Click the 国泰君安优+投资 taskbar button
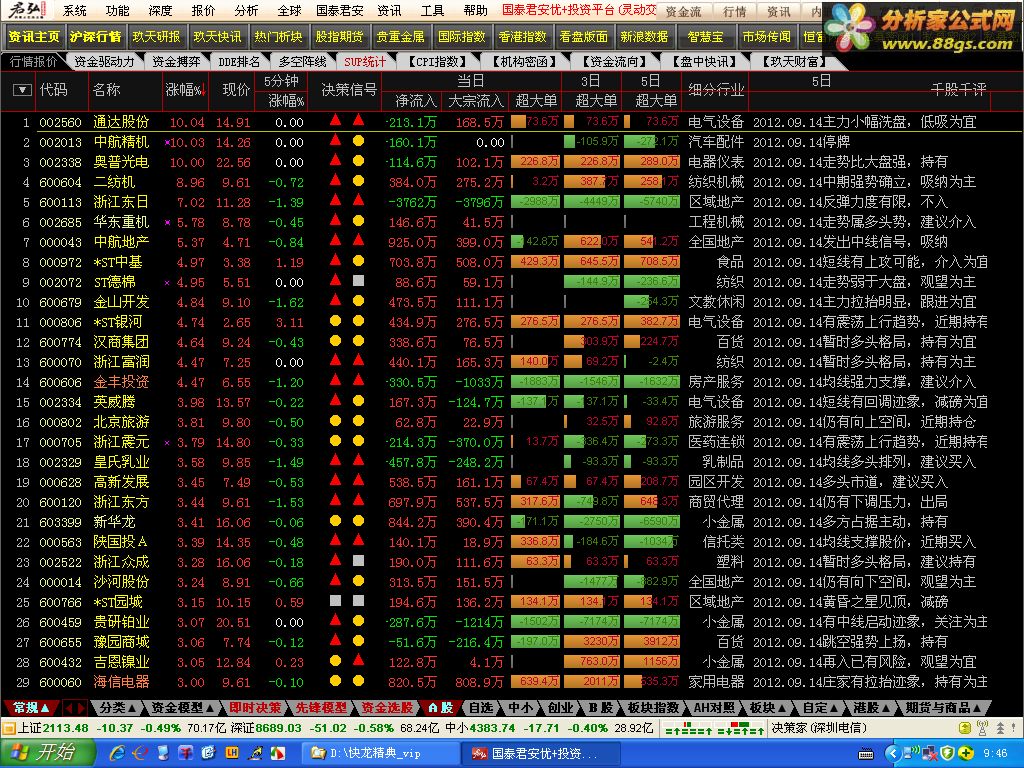 tap(539, 753)
